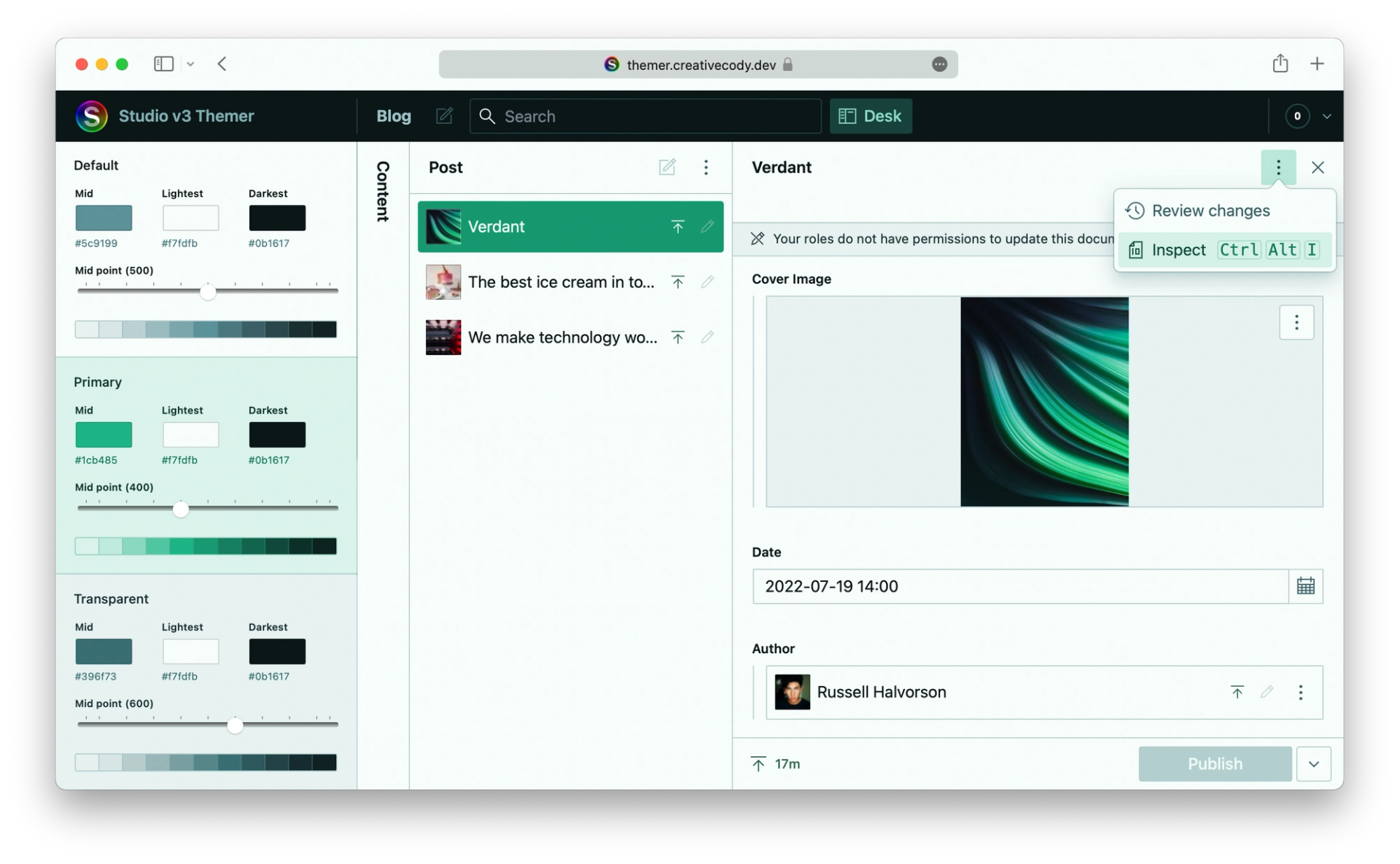This screenshot has width=1400, height=864.
Task: Click the Search input field
Action: click(645, 116)
